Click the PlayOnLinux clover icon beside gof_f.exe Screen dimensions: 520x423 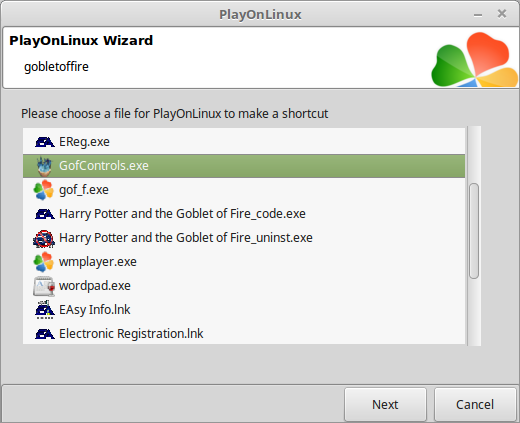[x=44, y=190]
